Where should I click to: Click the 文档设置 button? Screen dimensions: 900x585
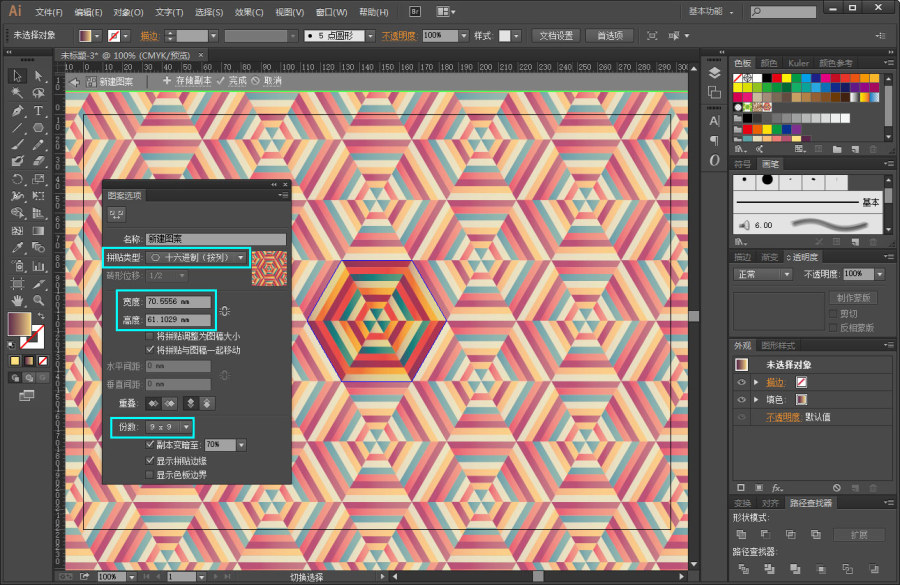coord(556,36)
